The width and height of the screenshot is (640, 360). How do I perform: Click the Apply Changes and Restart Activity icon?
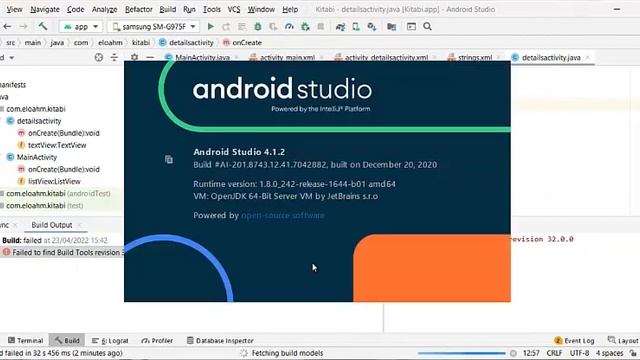(226, 27)
